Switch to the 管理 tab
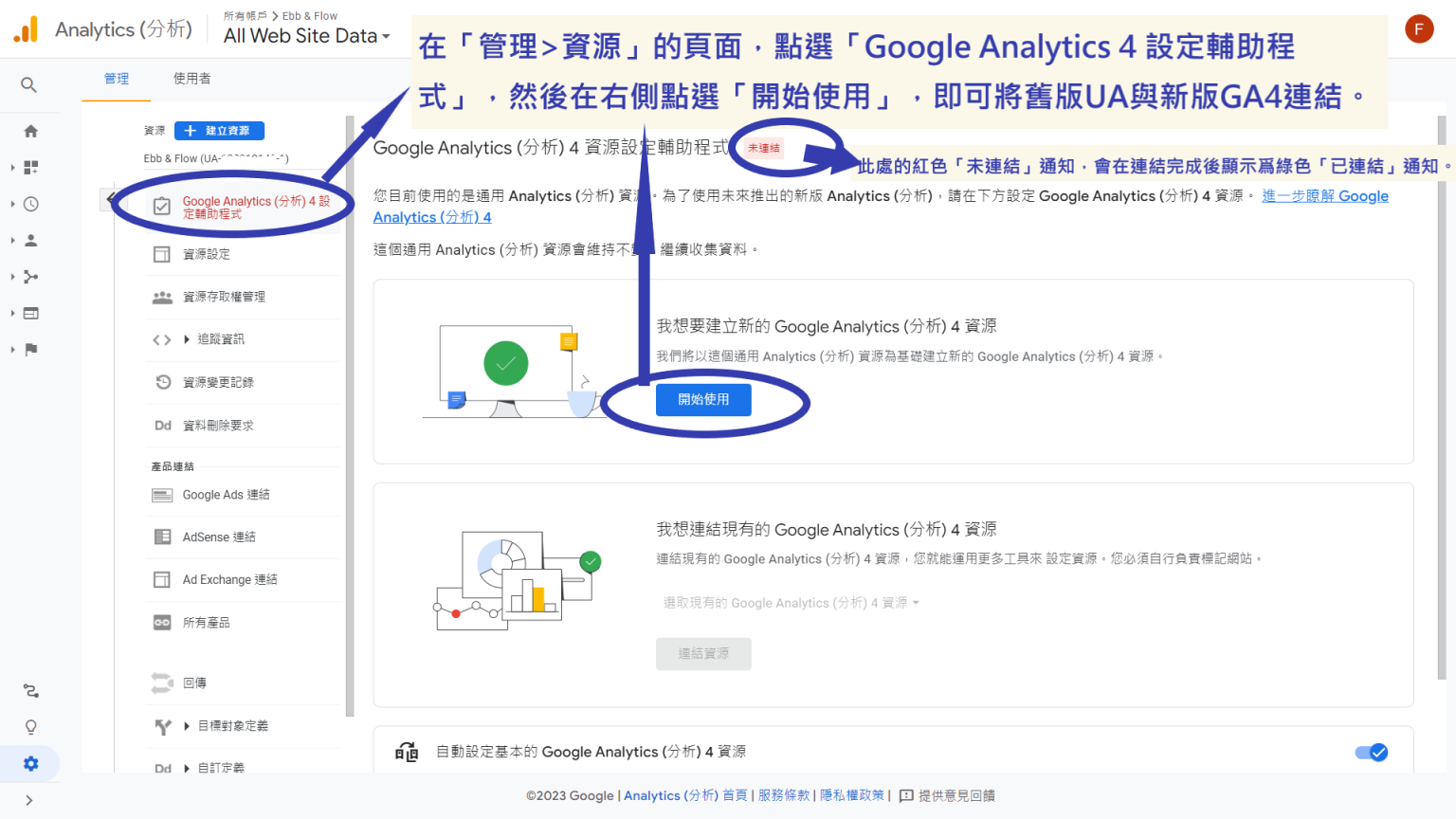 click(x=117, y=79)
